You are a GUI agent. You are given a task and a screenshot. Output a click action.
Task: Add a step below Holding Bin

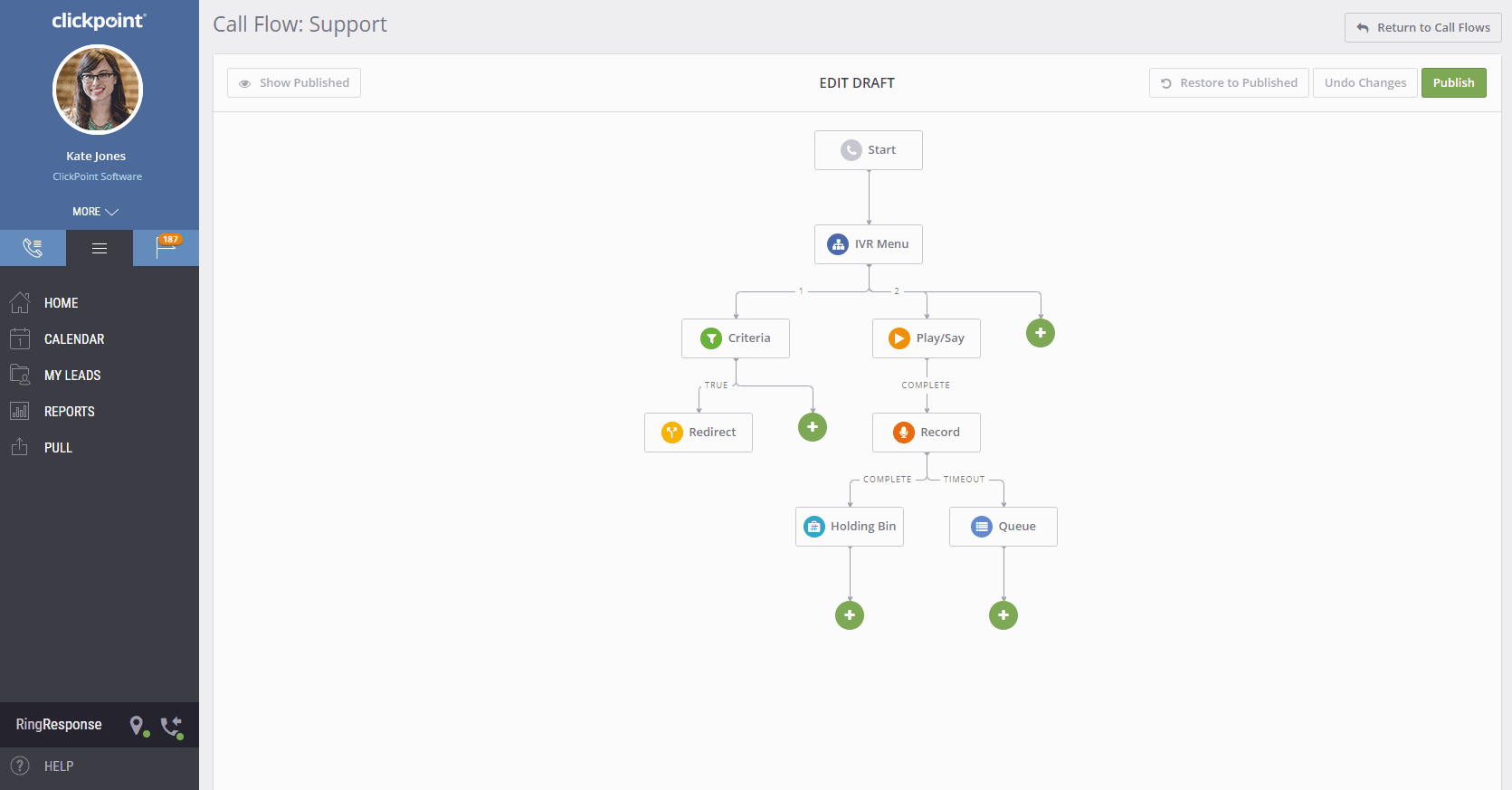tap(850, 615)
